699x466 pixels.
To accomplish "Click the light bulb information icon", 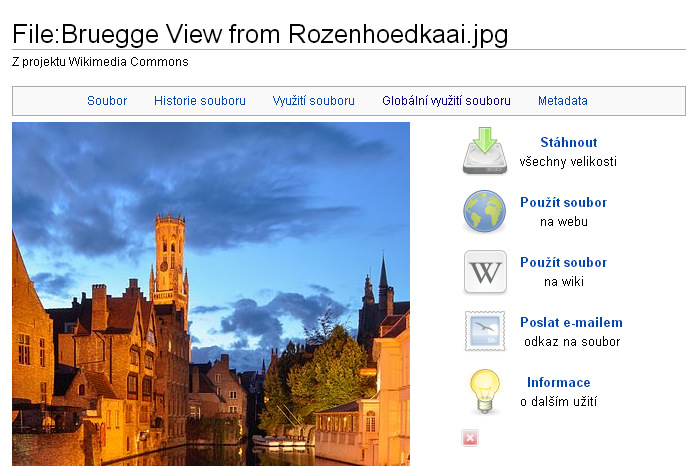I will coord(485,391).
